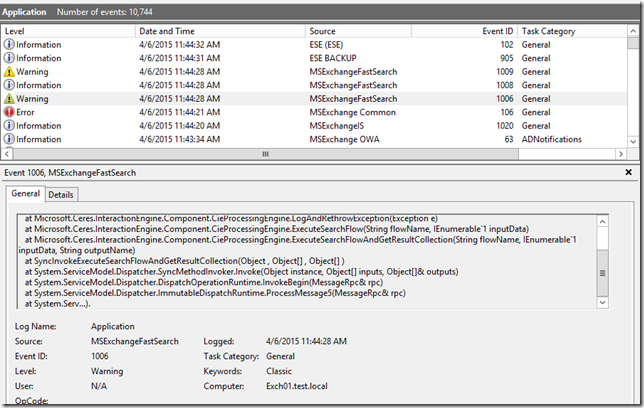Click the Log Name Application value

pyautogui.click(x=113, y=327)
